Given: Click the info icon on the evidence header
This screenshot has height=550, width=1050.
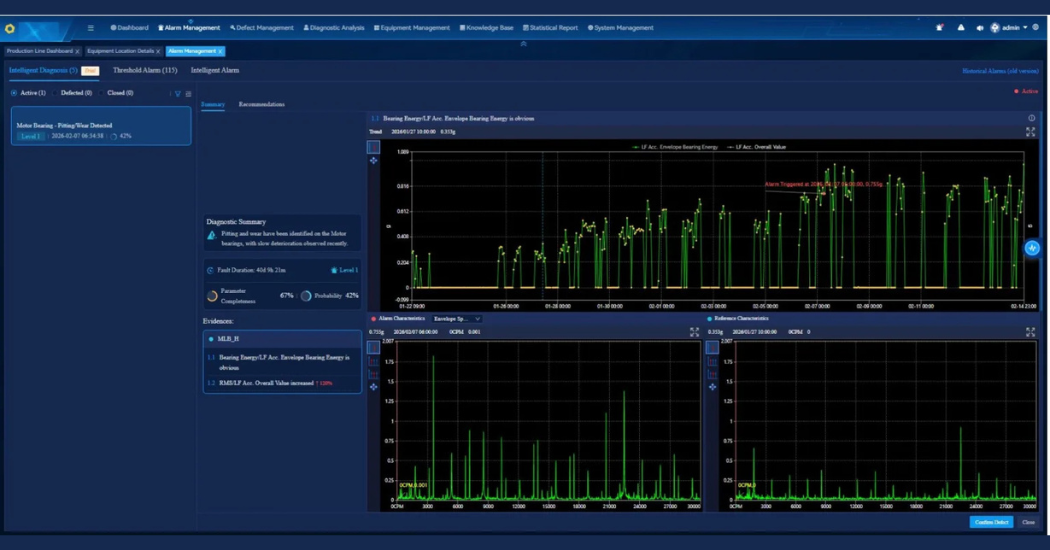Looking at the screenshot, I should click(x=1031, y=118).
